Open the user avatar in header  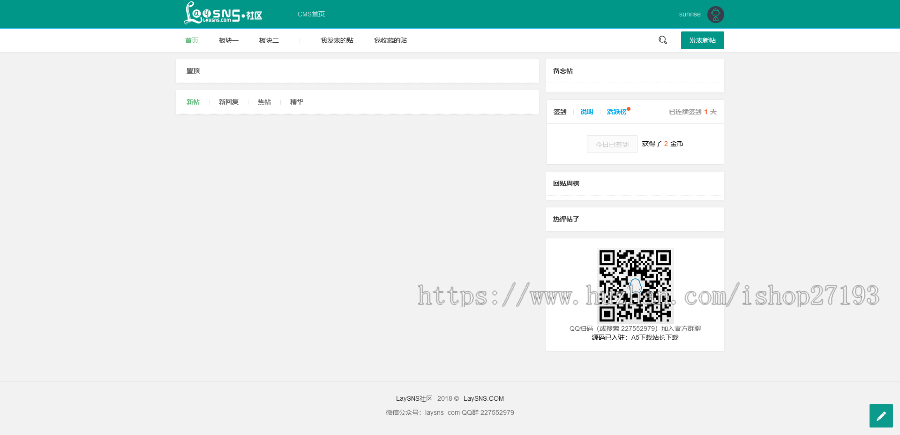pyautogui.click(x=715, y=14)
